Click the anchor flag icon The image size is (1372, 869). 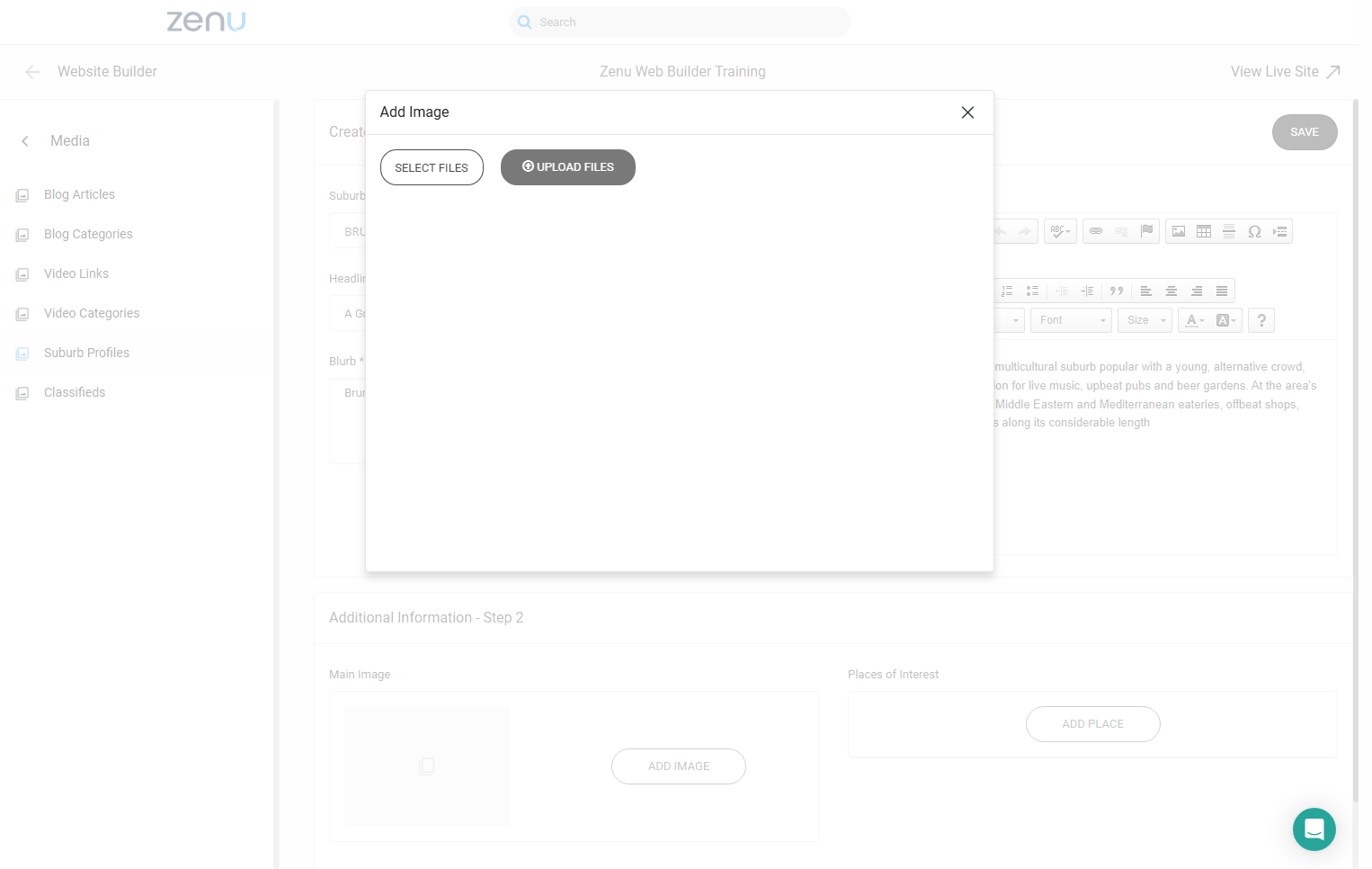tap(1146, 231)
